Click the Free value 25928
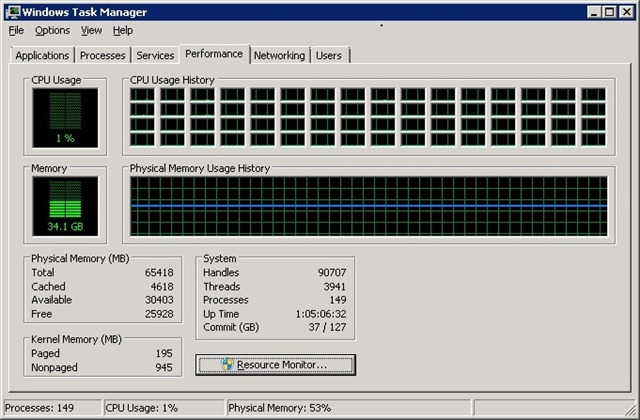Viewport: 640px width, 420px height. click(x=159, y=314)
